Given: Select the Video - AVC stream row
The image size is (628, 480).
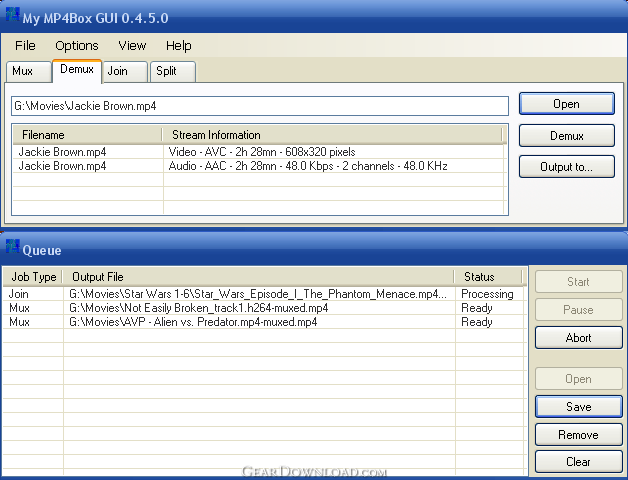Looking at the screenshot, I should 259,152.
